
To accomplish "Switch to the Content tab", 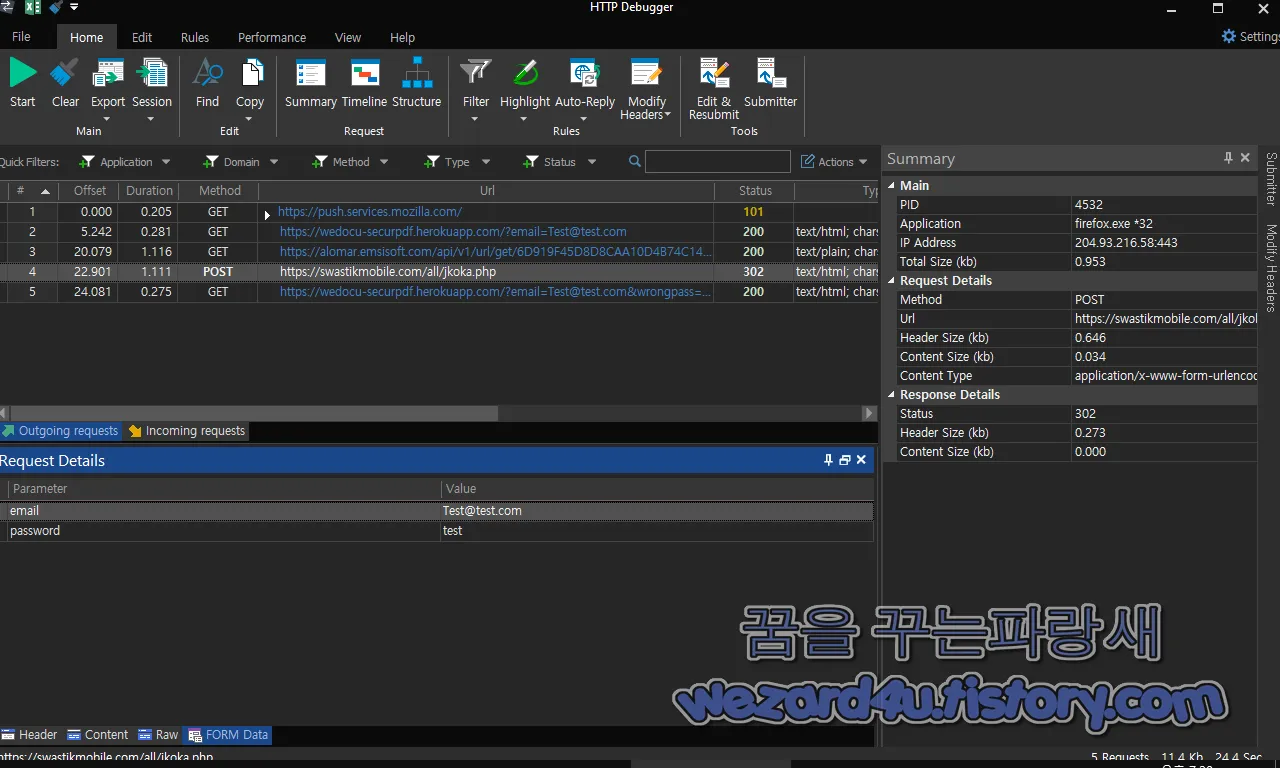I will [x=98, y=734].
